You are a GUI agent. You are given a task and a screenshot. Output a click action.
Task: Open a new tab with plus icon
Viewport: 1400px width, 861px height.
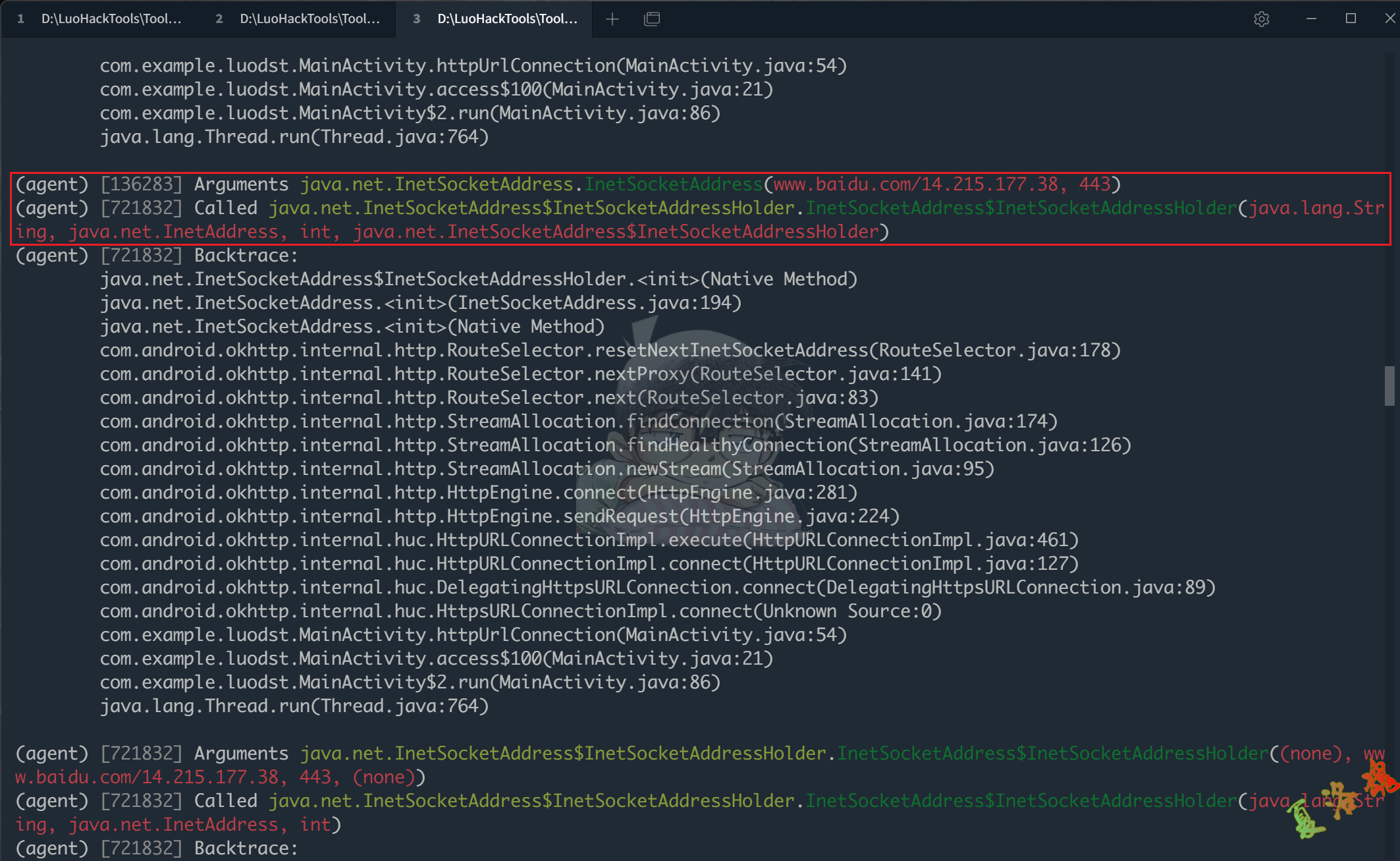click(x=612, y=19)
